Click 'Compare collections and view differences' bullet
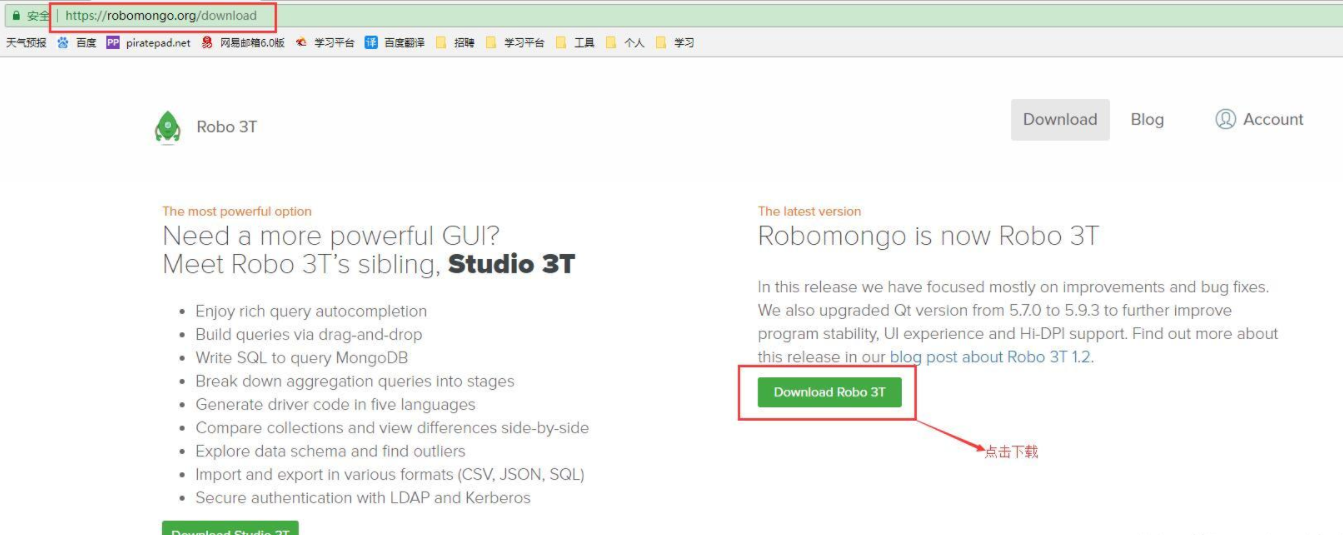Image resolution: width=1343 pixels, height=535 pixels. pos(392,428)
